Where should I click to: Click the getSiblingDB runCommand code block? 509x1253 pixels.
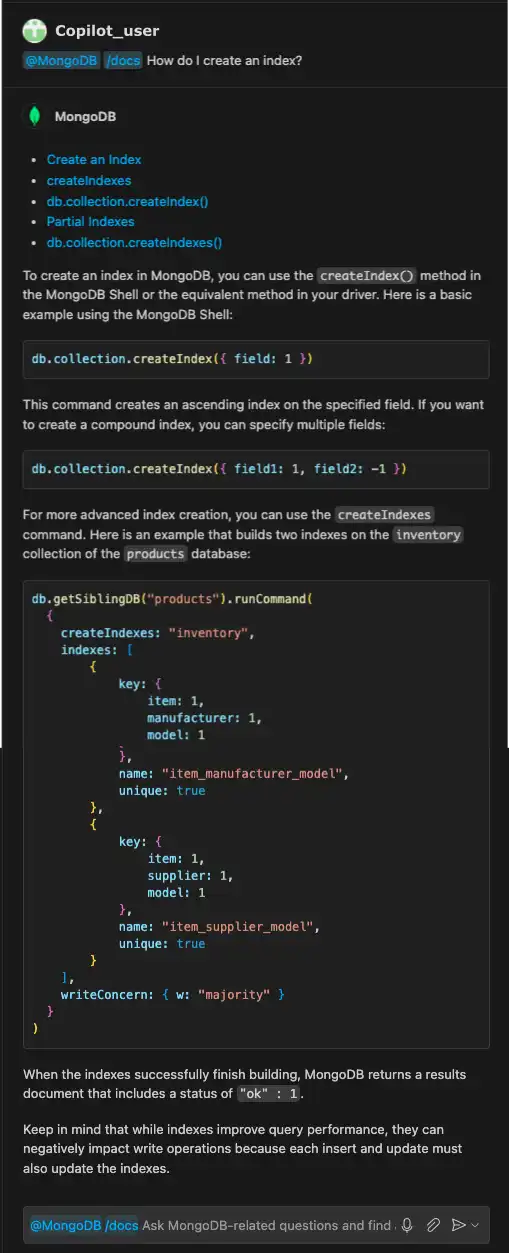click(x=256, y=814)
